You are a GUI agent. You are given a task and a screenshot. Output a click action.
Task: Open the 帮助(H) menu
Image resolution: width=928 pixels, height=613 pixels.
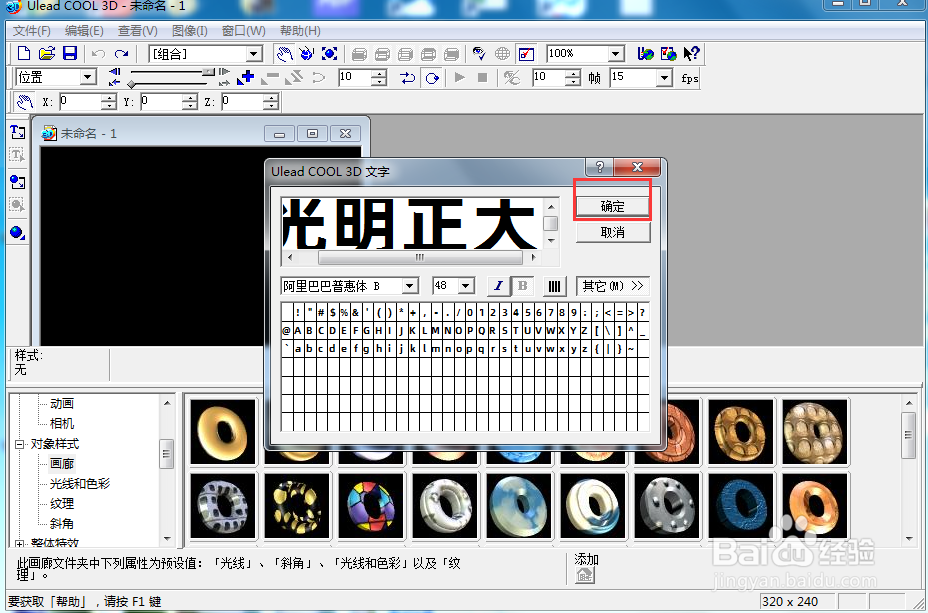pos(300,31)
